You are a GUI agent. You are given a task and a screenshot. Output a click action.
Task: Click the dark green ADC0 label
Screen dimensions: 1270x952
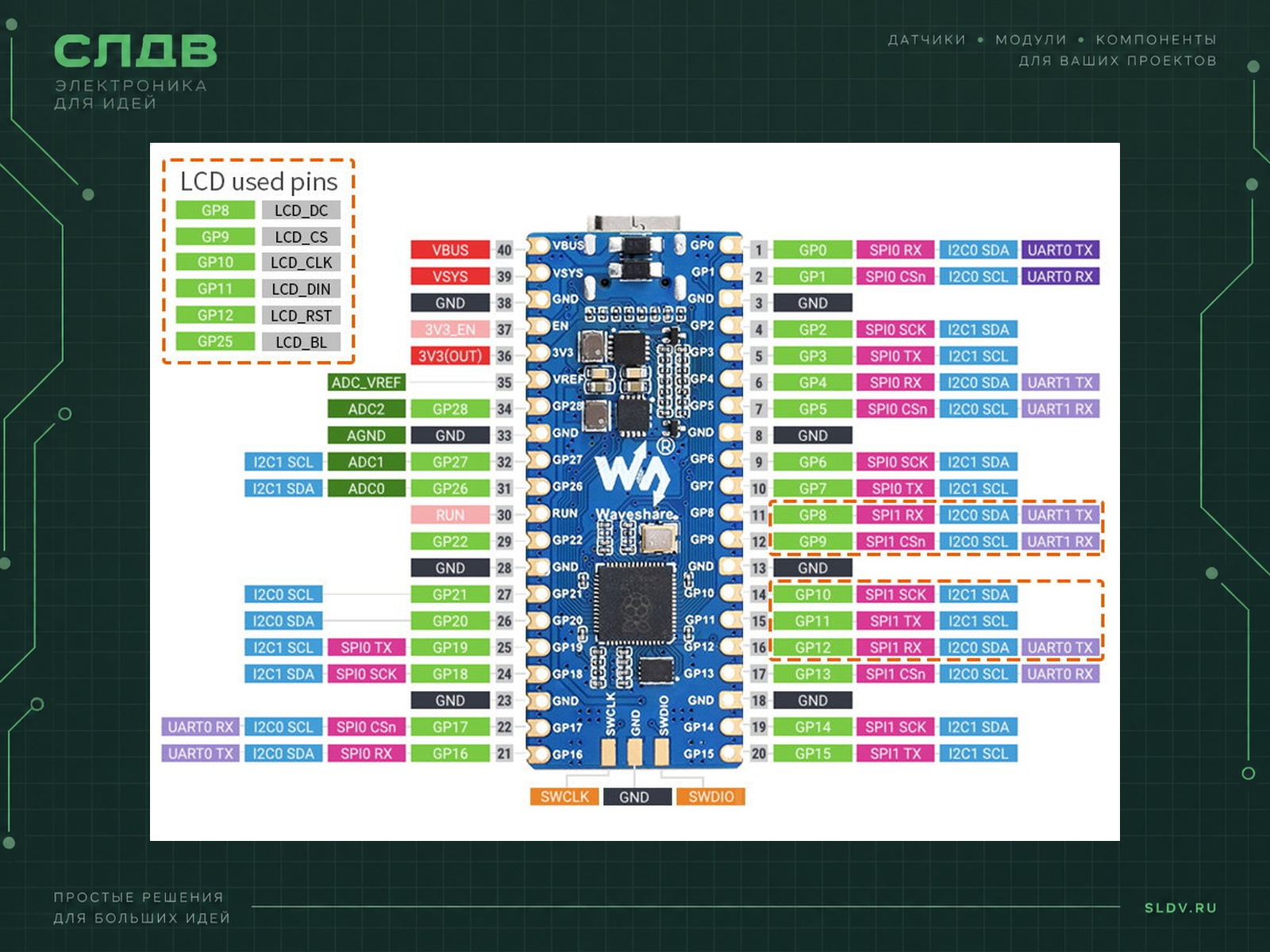[x=366, y=489]
